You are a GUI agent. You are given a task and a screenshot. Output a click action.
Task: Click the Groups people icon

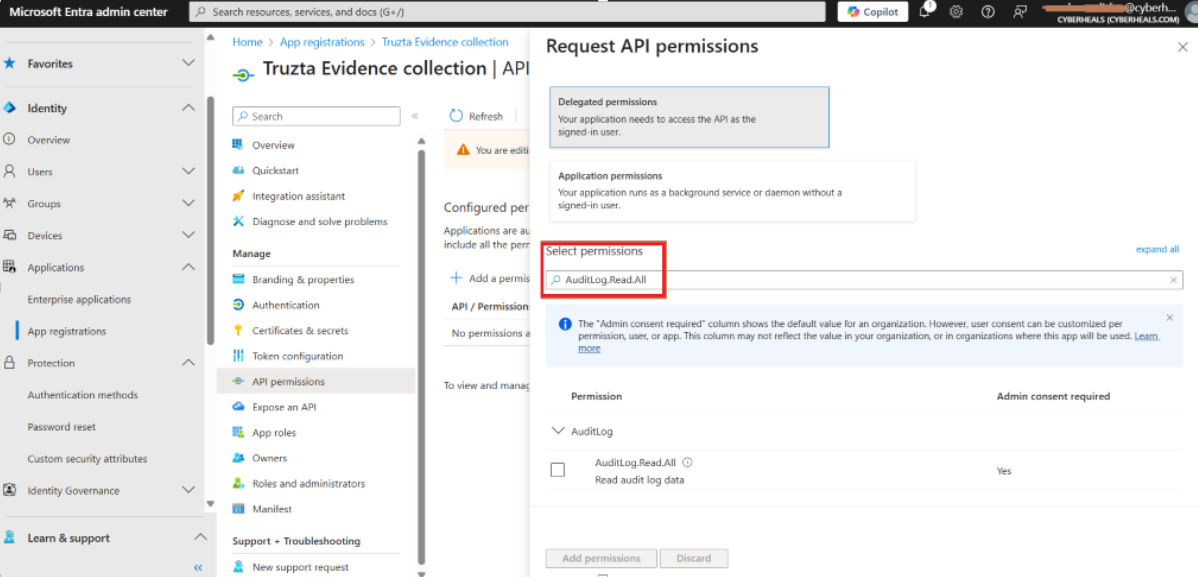click(9, 203)
